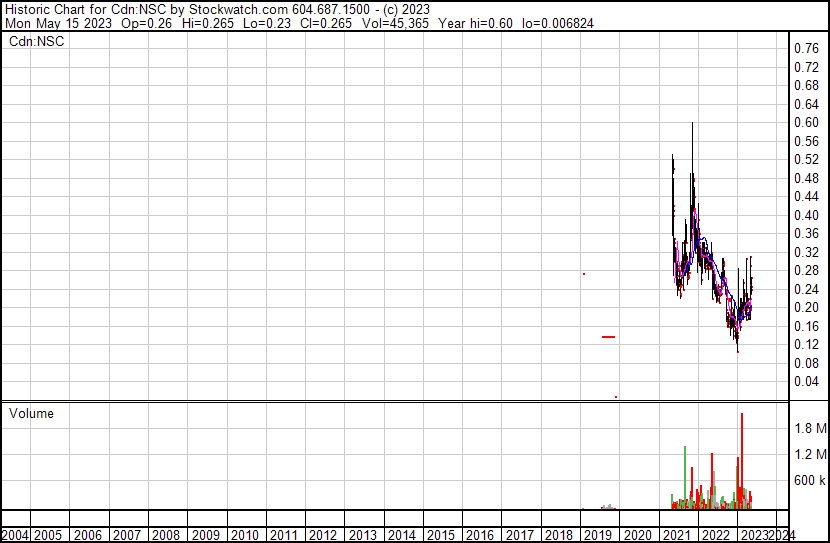This screenshot has height=543, width=830.
Task: Click the 1.8 M volume axis label
Action: coord(809,428)
